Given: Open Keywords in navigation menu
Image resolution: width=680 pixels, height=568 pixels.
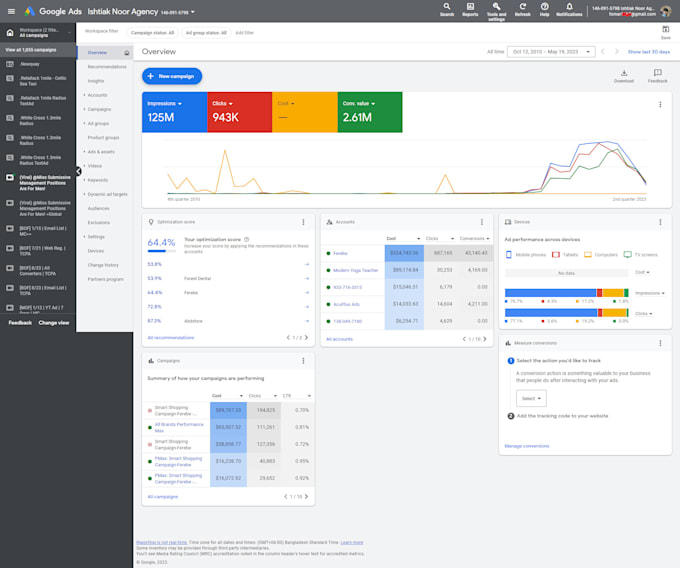Looking at the screenshot, I should click(x=98, y=180).
